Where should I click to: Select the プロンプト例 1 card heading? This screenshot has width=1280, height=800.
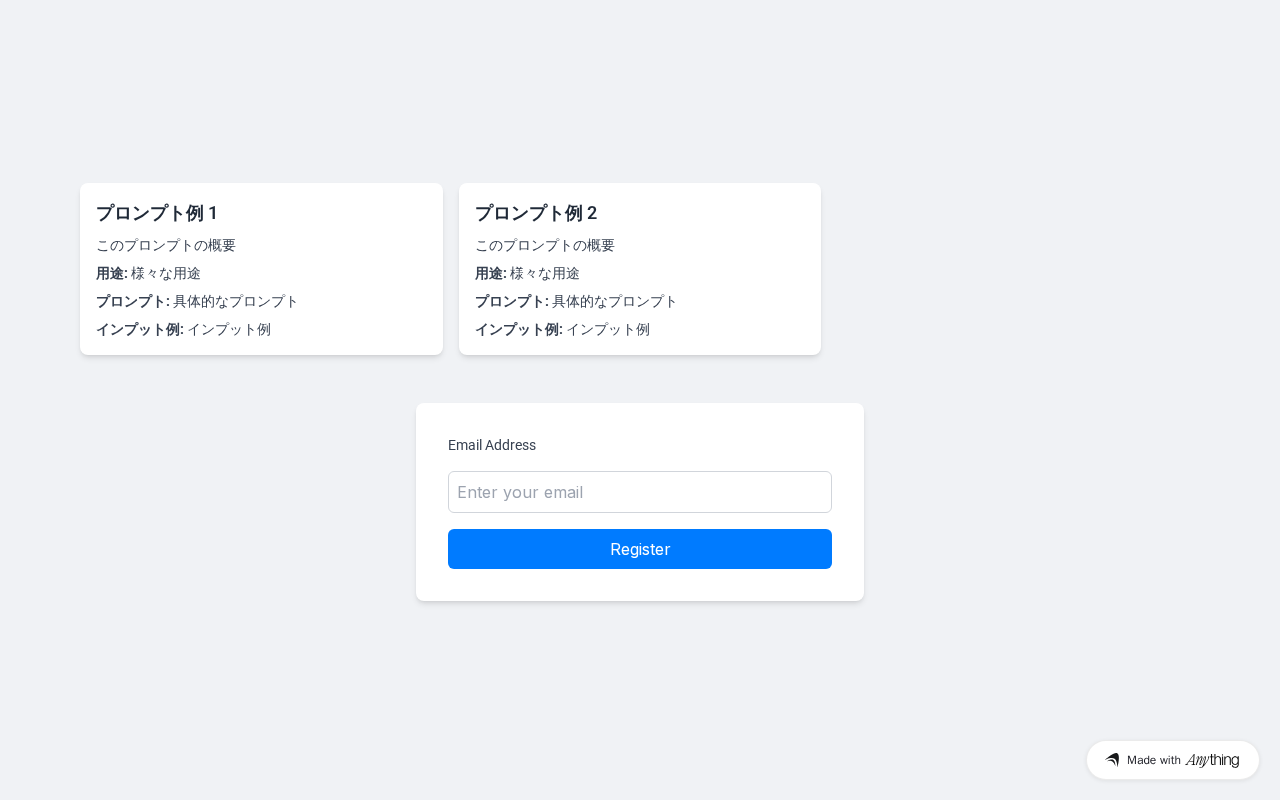(157, 213)
